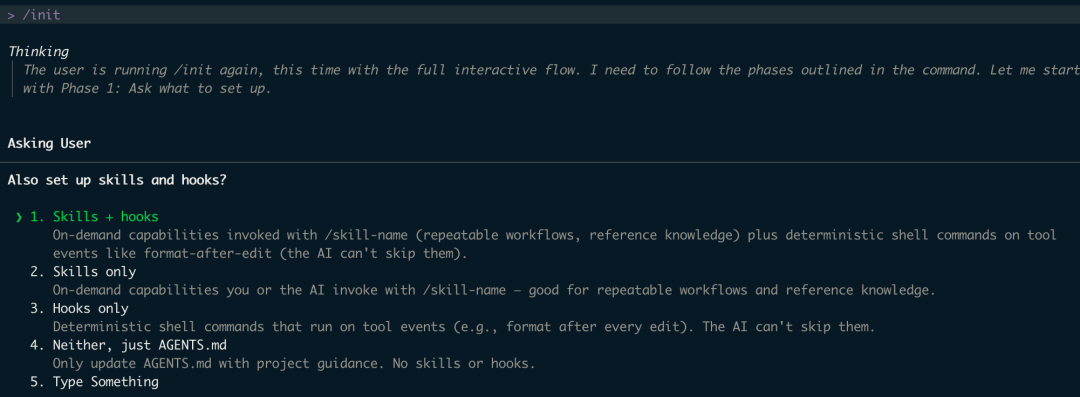The image size is (1080, 397).
Task: Click the number 3 list marker
Action: [37, 309]
